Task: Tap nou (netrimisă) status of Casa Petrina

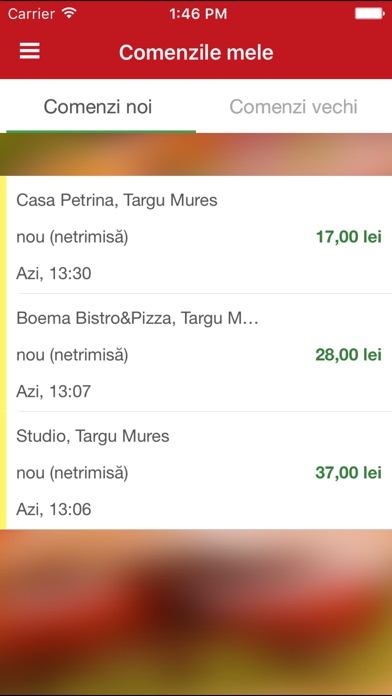Action: point(72,237)
